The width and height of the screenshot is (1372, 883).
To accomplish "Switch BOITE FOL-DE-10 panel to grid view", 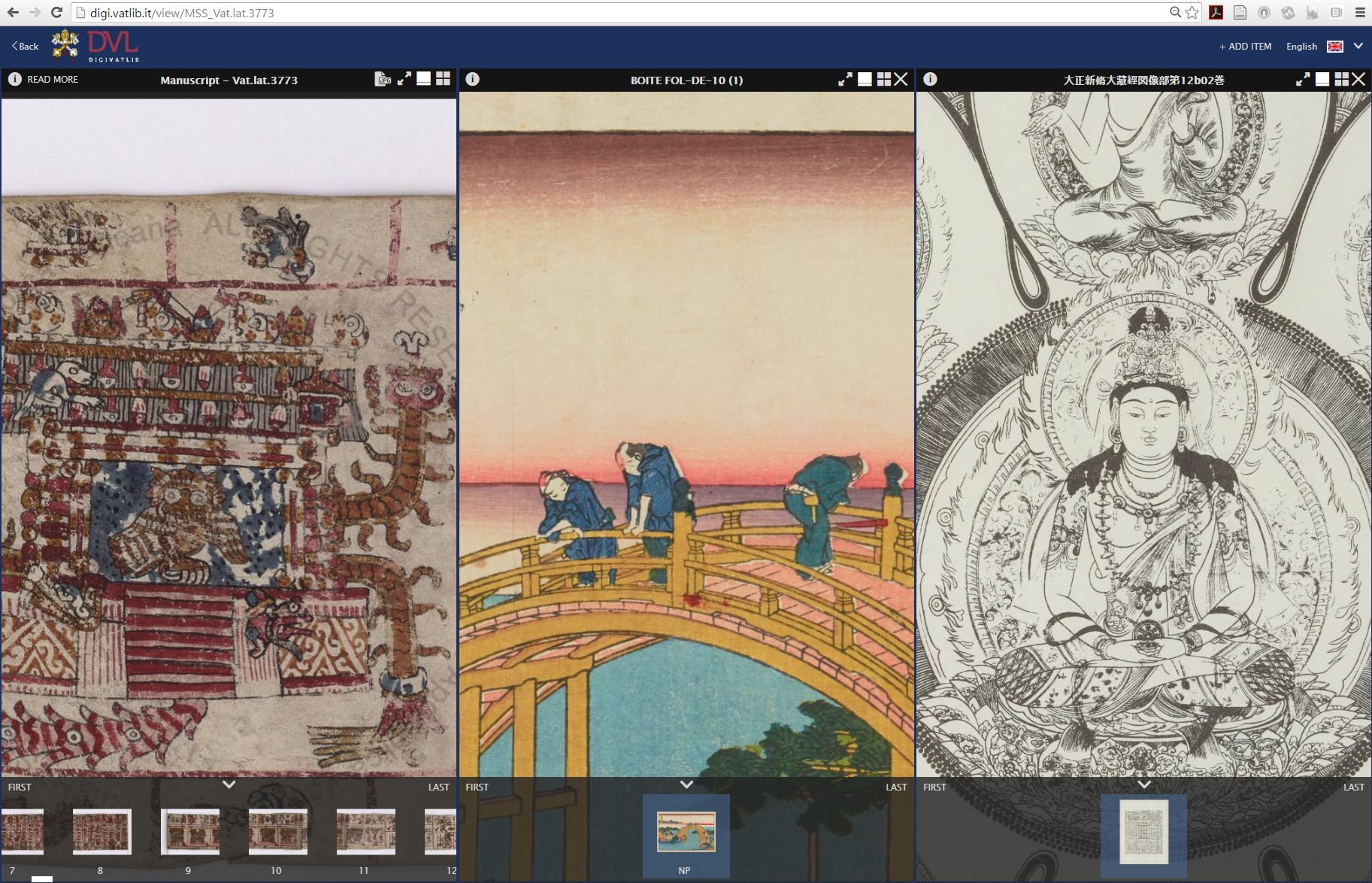I will click(x=884, y=79).
